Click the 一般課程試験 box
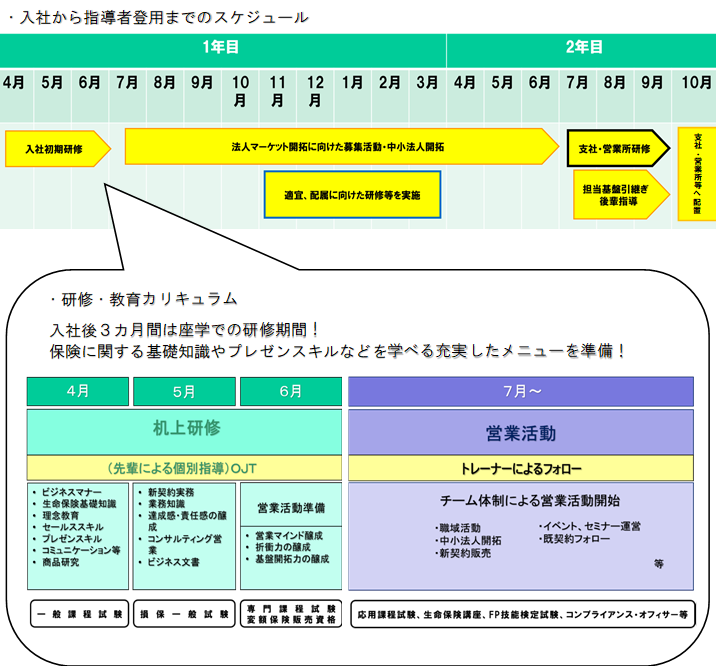 [x=77, y=614]
